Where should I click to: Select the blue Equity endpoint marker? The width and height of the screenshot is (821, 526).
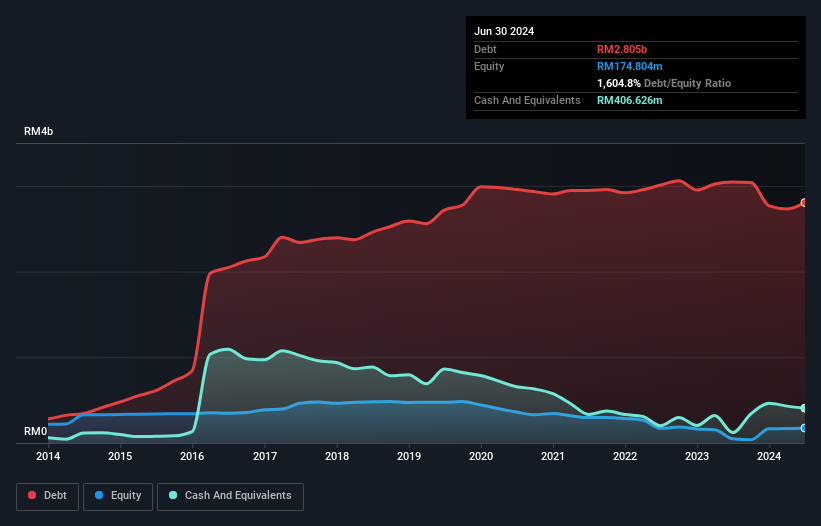(804, 428)
